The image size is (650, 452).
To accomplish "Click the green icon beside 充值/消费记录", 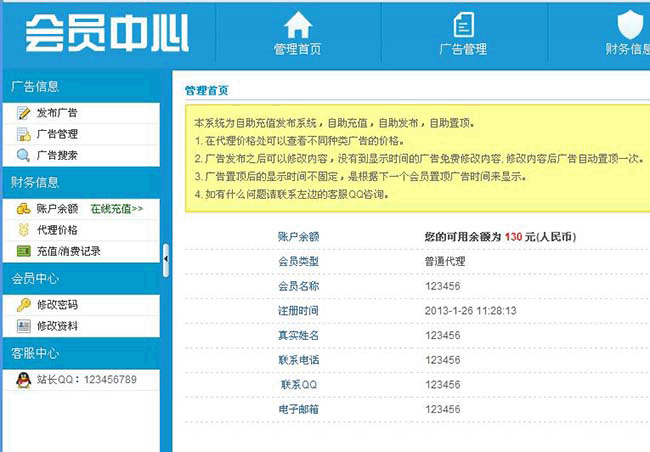I will [x=23, y=251].
